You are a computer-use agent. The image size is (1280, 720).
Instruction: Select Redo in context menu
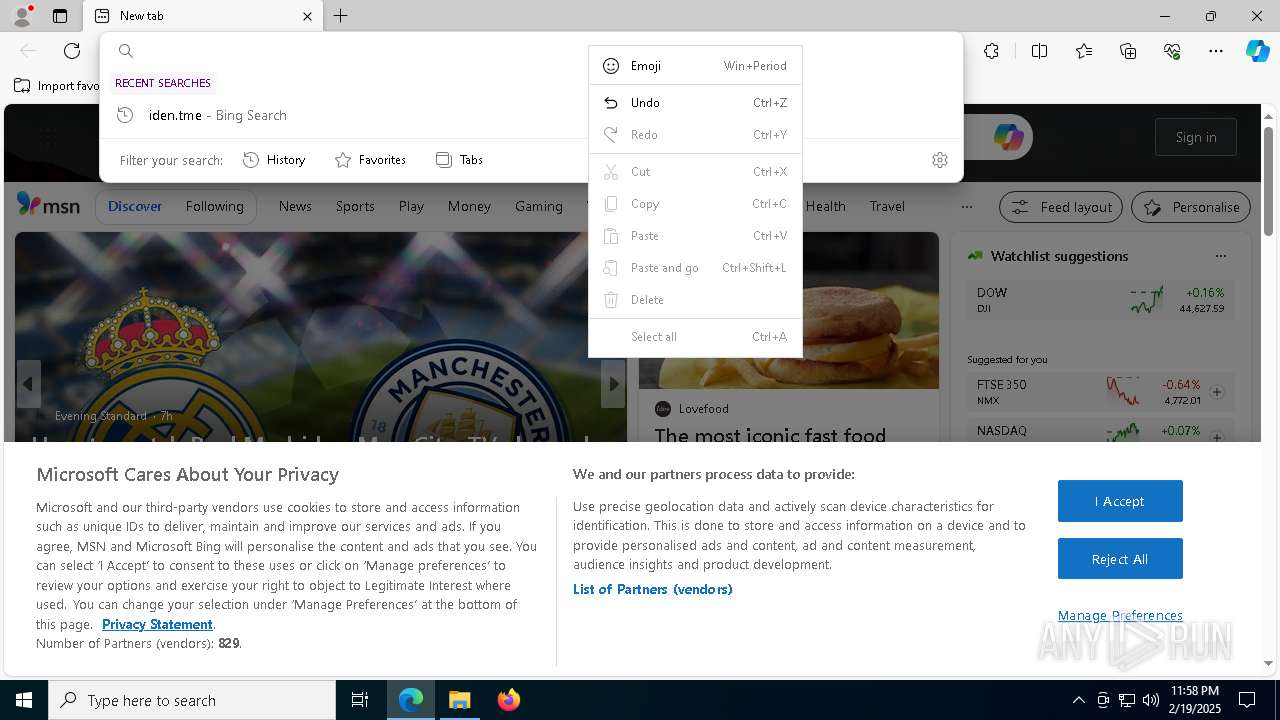[695, 135]
